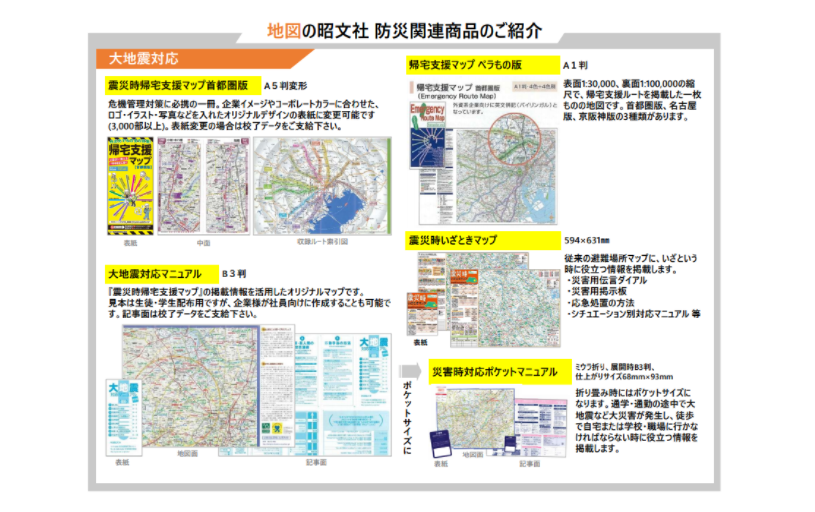Click the シチュエーション別対応マニュアル 等 bullet

(x=634, y=314)
